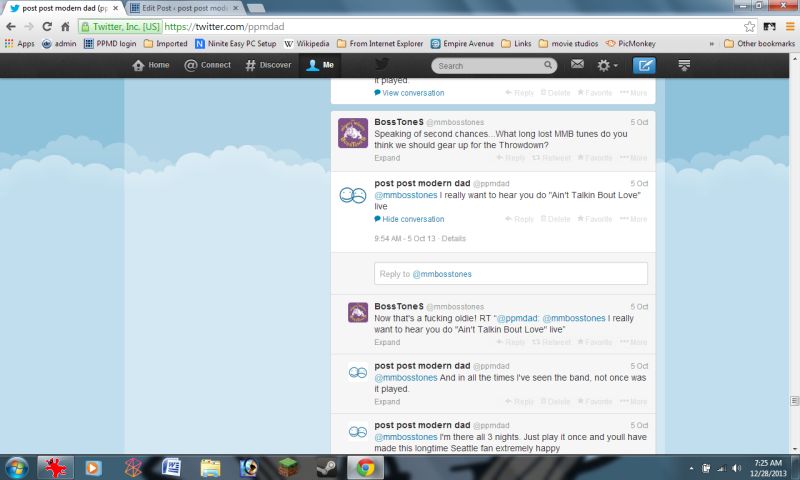Open the Other bookmarks folder
The image size is (800, 480).
(759, 44)
